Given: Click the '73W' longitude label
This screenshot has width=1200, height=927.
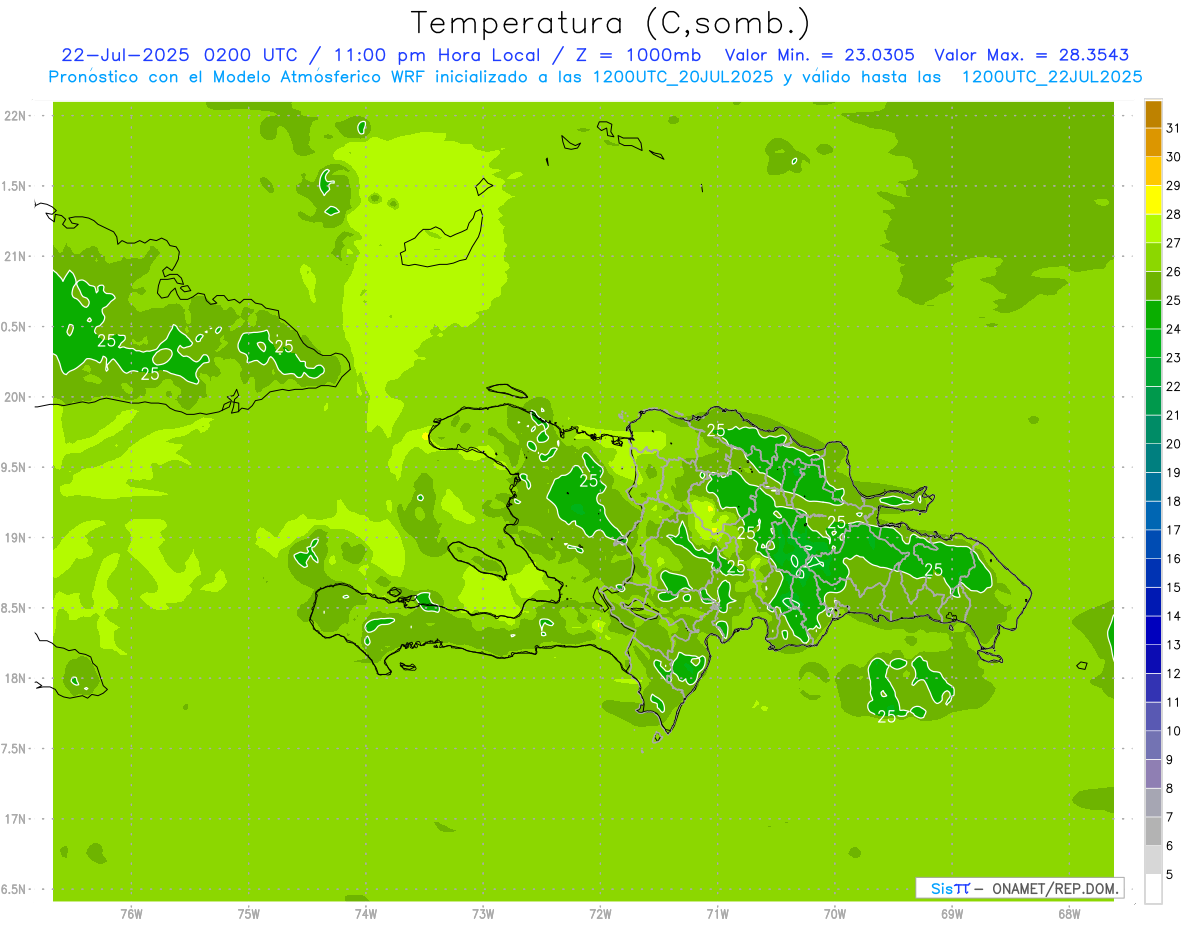Looking at the screenshot, I should point(483,914).
